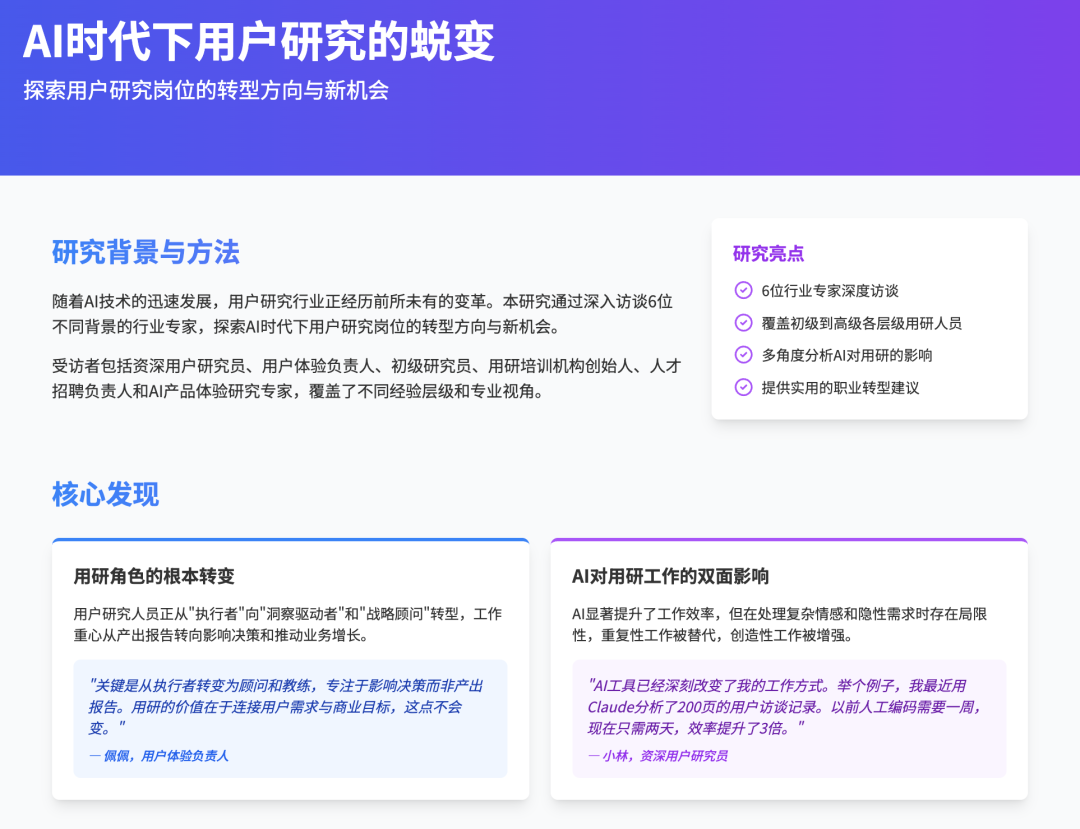The width and height of the screenshot is (1080, 829).
Task: Click the checkmark beside "提供实用的职业转型建议"
Action: (x=742, y=387)
